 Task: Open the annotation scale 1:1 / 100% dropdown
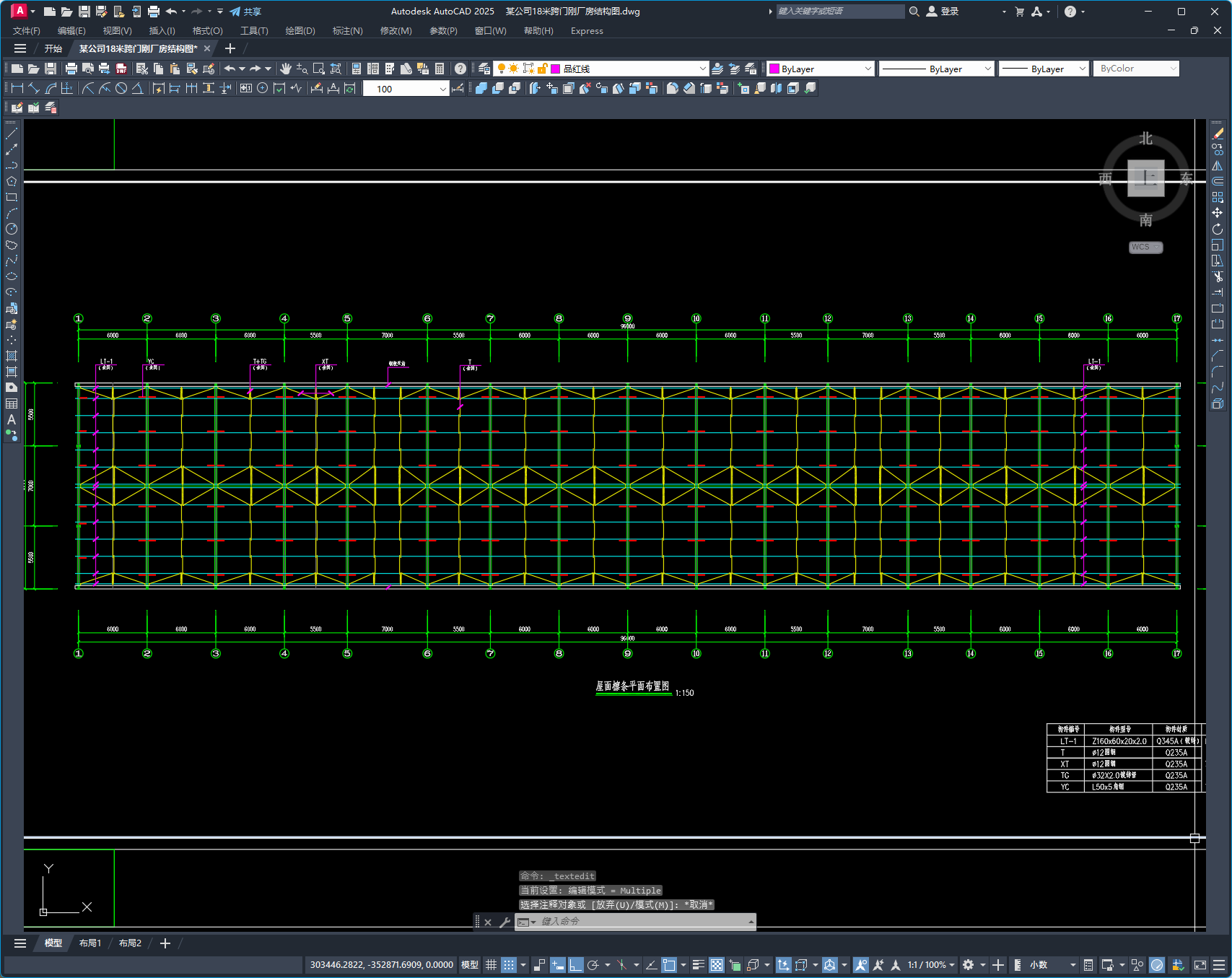[931, 965]
